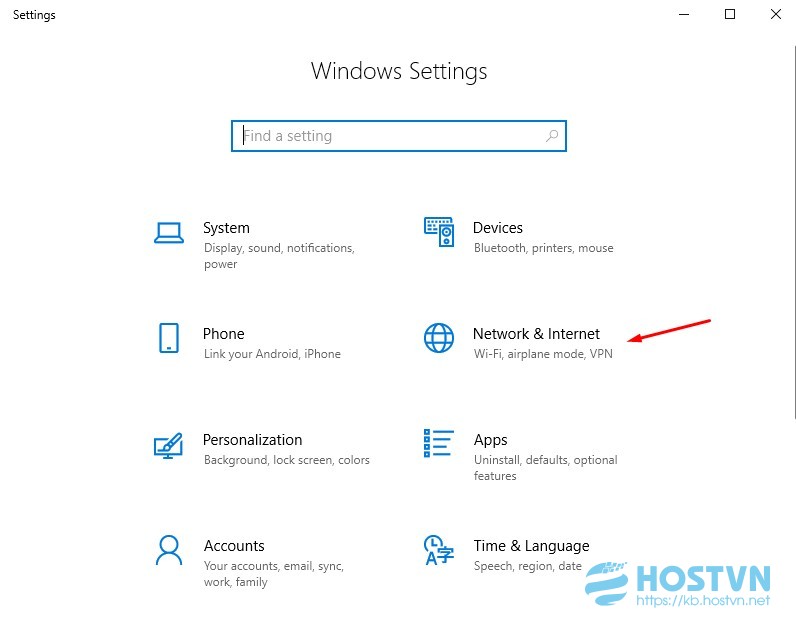This screenshot has width=796, height=628.
Task: Open Personalization title
Action: [252, 440]
